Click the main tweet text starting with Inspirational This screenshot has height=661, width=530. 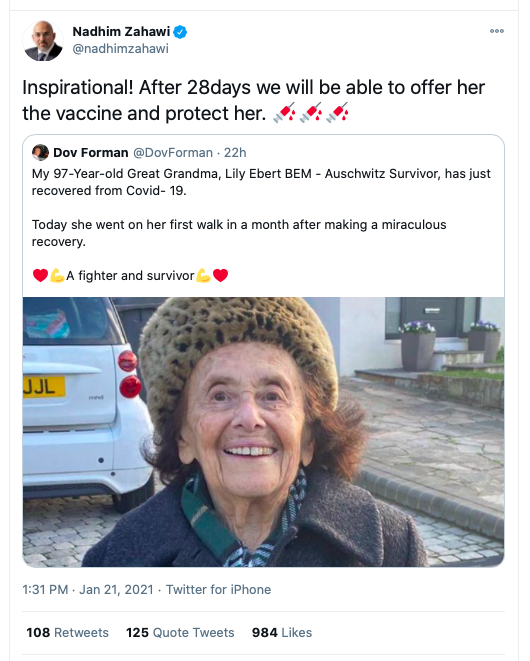click(x=253, y=100)
